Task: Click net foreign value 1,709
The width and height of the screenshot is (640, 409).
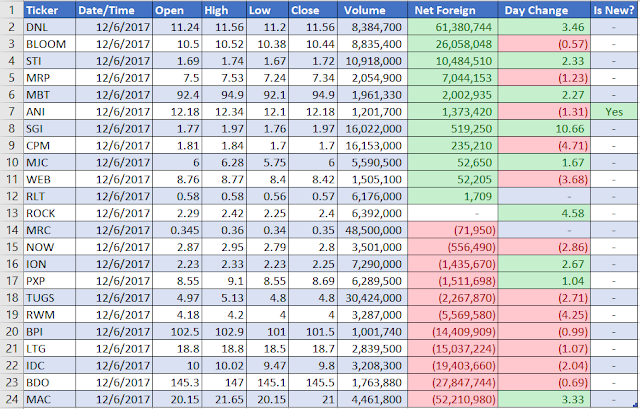Action: point(452,196)
